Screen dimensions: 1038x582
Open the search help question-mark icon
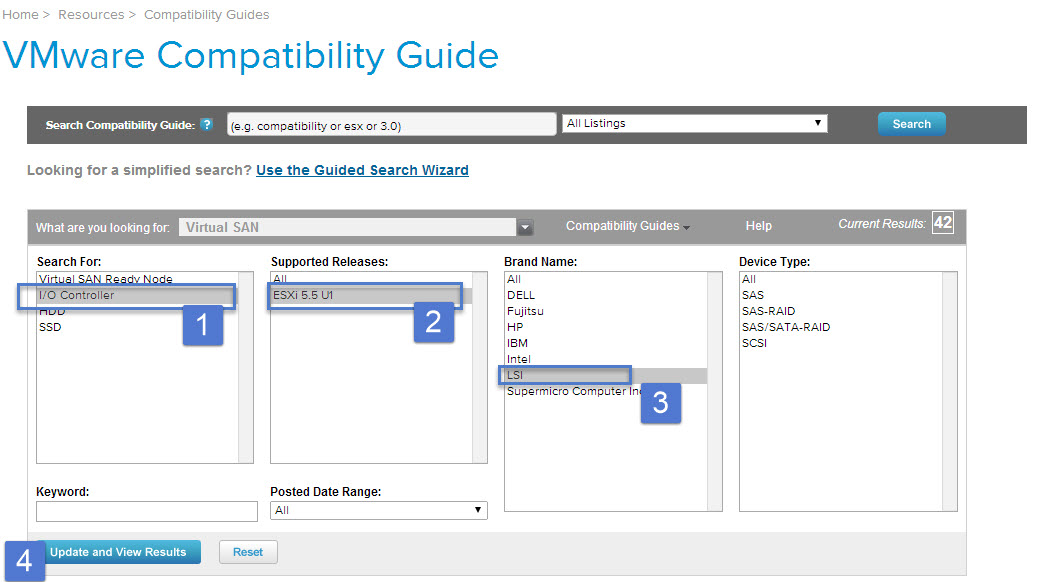point(207,124)
